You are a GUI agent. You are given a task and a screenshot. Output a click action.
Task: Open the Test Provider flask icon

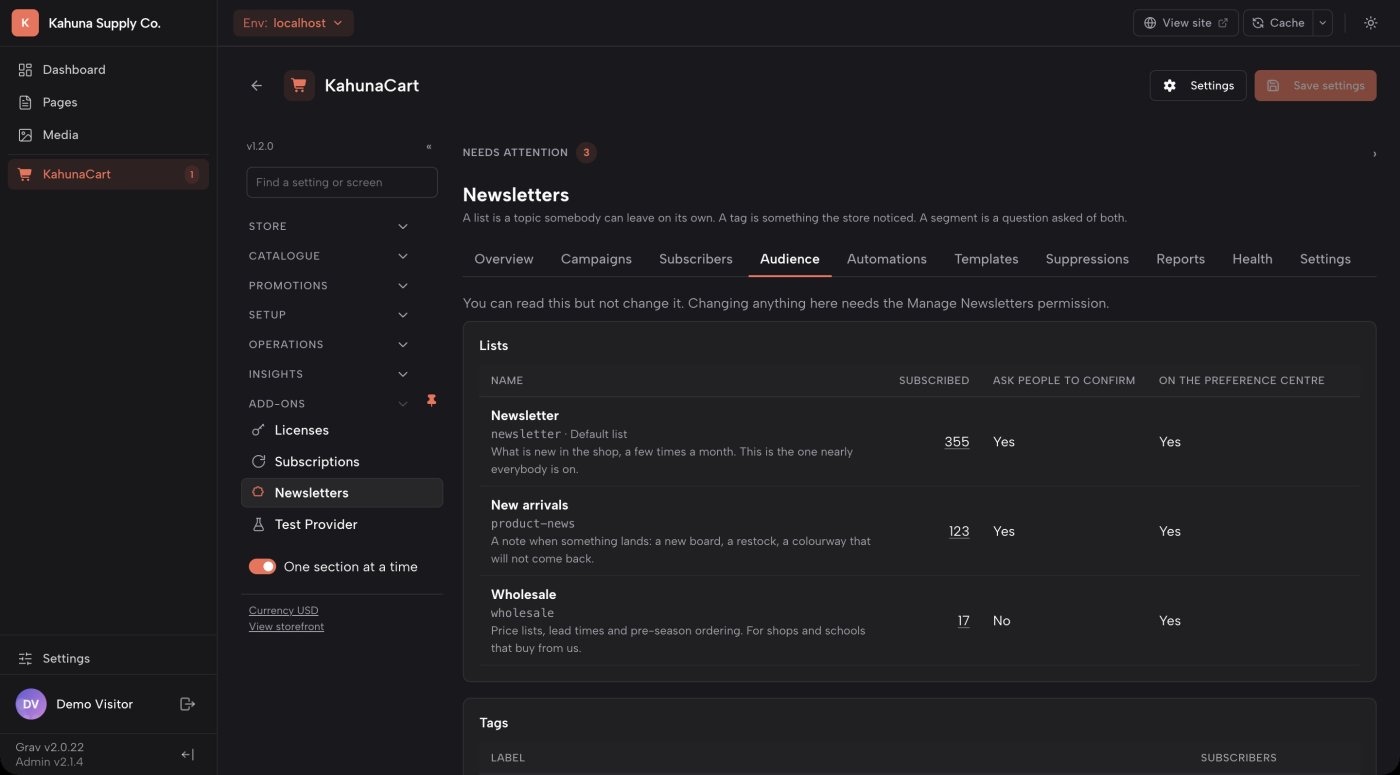point(258,524)
